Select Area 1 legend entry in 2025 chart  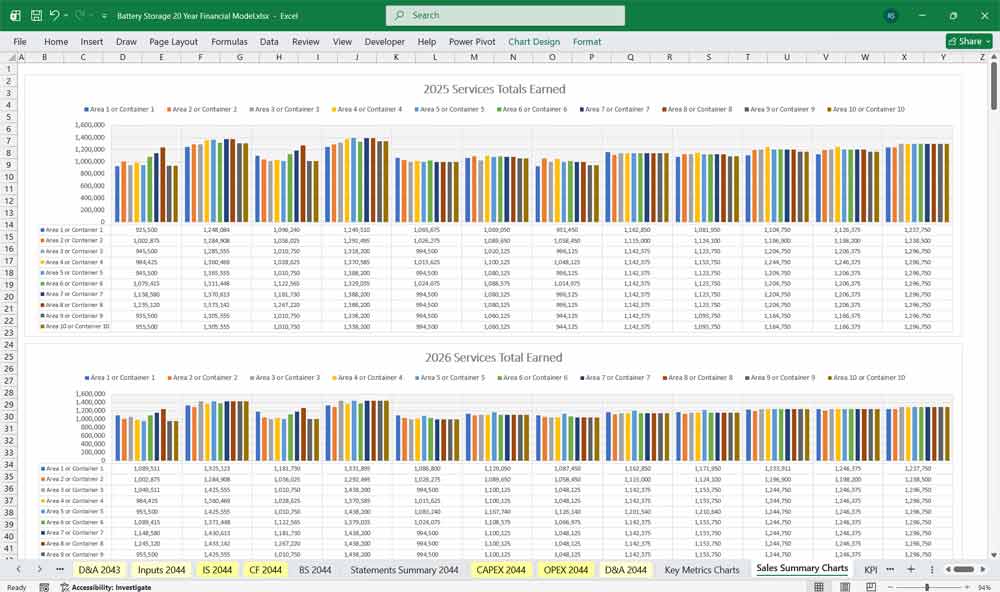coord(119,109)
